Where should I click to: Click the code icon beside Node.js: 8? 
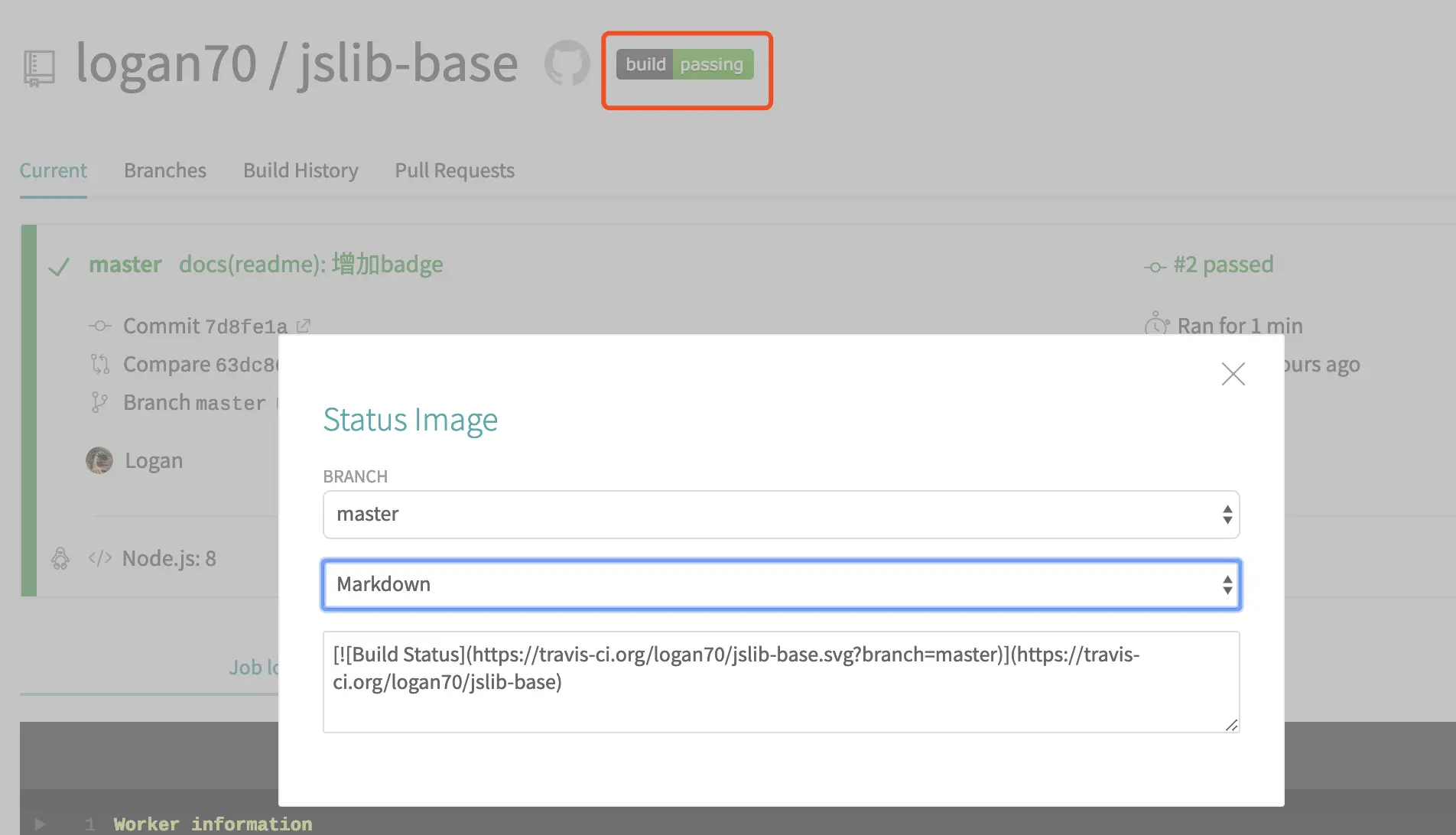coord(100,558)
